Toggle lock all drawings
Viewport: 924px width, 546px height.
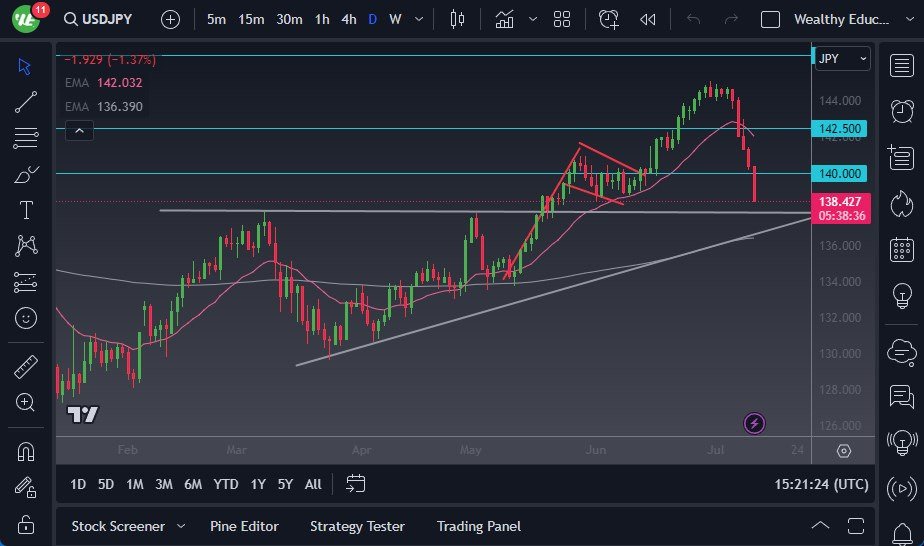coord(26,524)
